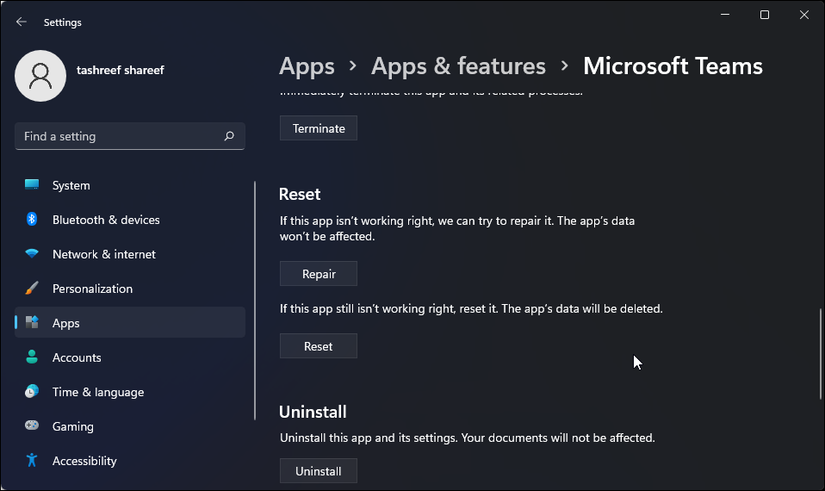Click the Accessibility figure icon
Screen dimensions: 825x491
click(x=32, y=461)
